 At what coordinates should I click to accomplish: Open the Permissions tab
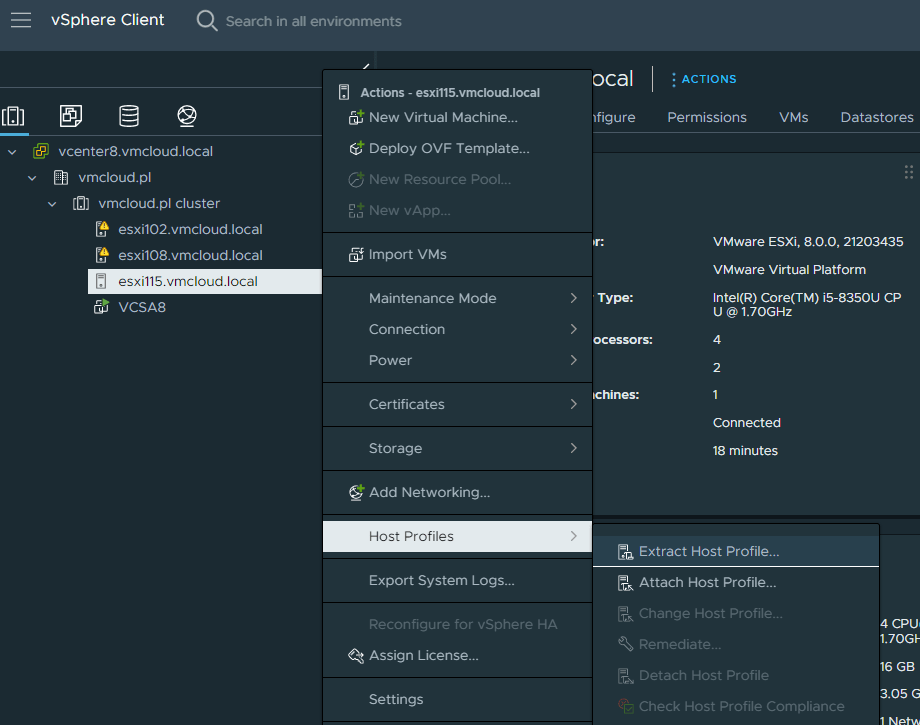pos(707,117)
